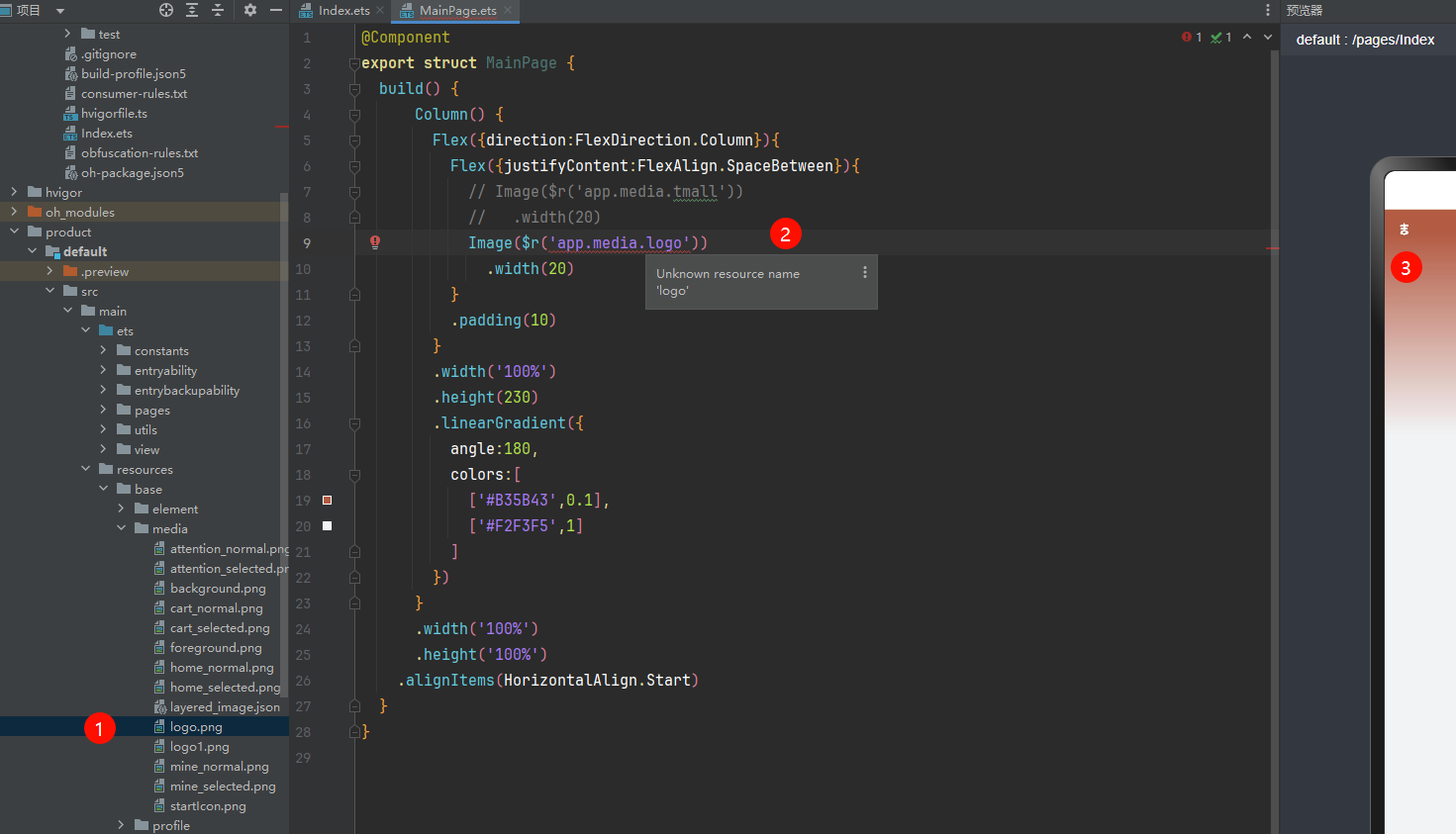Viewport: 1456px width, 834px height.
Task: Click line number 9 in gutter
Action: point(306,243)
